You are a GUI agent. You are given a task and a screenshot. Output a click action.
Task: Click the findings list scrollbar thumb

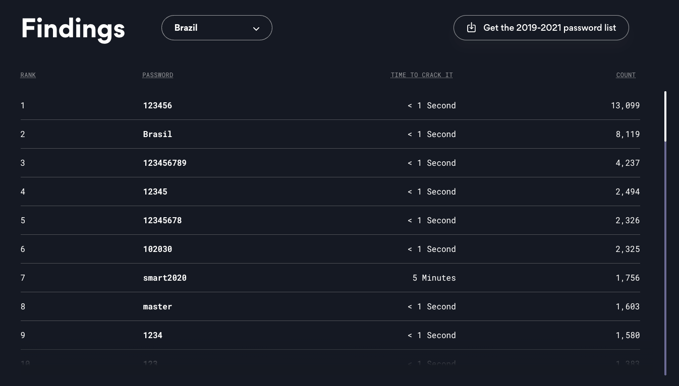pyautogui.click(x=666, y=116)
